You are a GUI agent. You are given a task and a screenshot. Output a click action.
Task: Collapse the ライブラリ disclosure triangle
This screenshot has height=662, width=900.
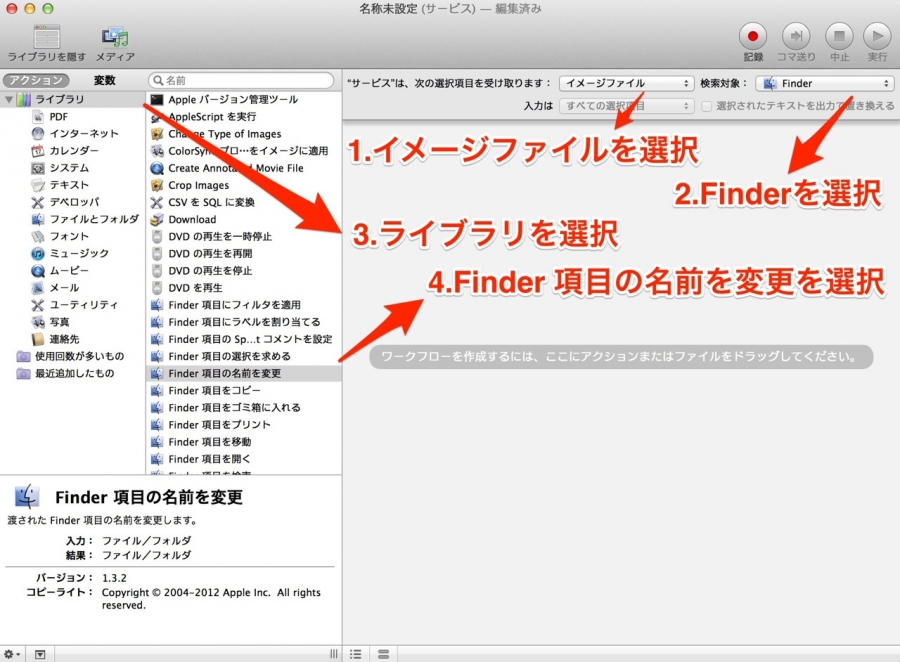point(9,99)
